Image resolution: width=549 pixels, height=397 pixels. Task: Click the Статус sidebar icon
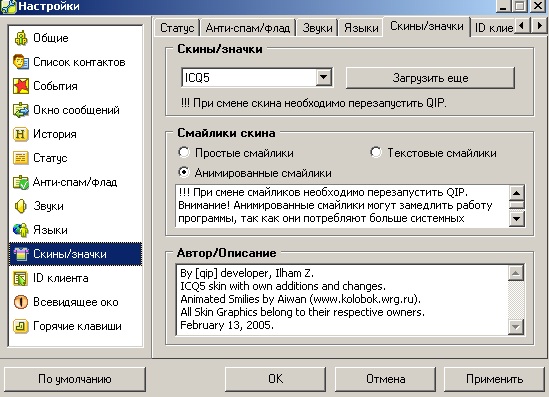pos(21,158)
